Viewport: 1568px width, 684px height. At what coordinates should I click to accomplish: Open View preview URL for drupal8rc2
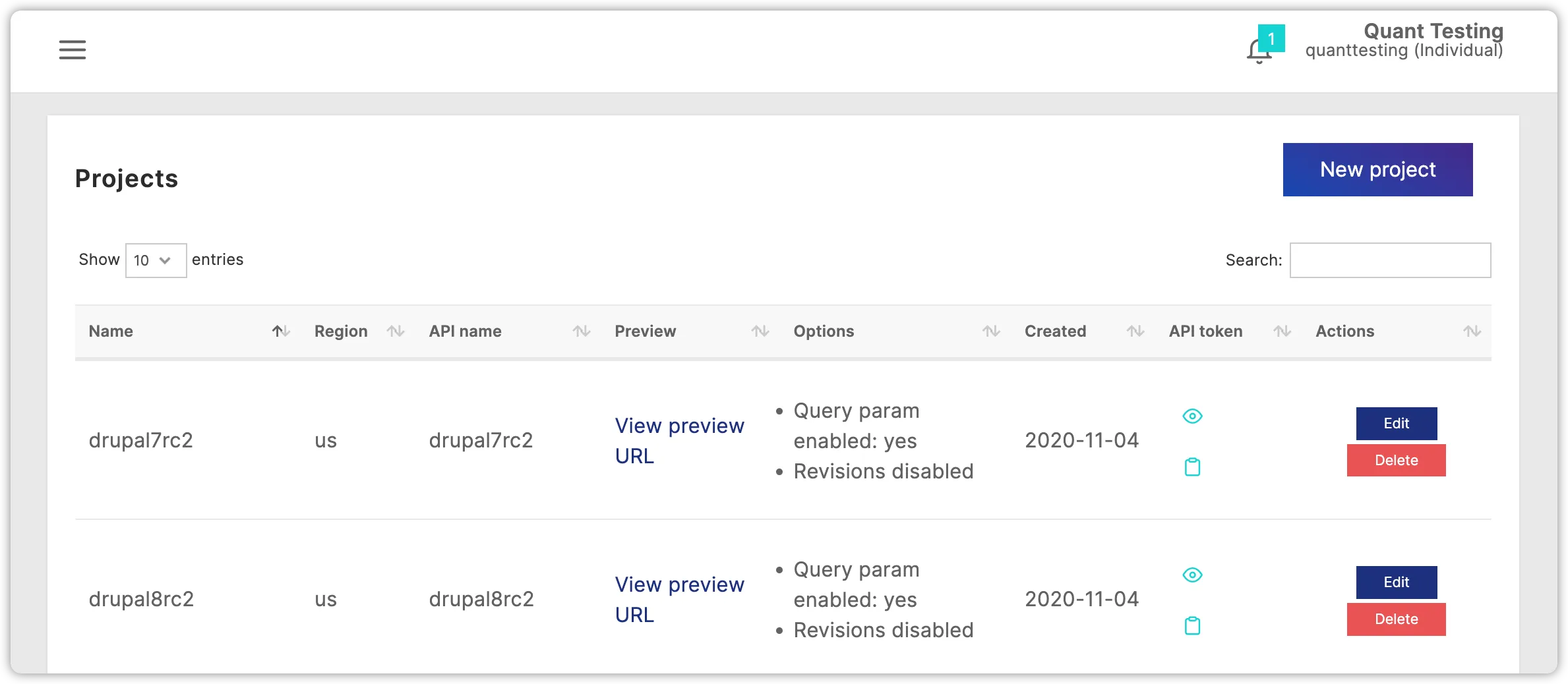click(x=679, y=599)
